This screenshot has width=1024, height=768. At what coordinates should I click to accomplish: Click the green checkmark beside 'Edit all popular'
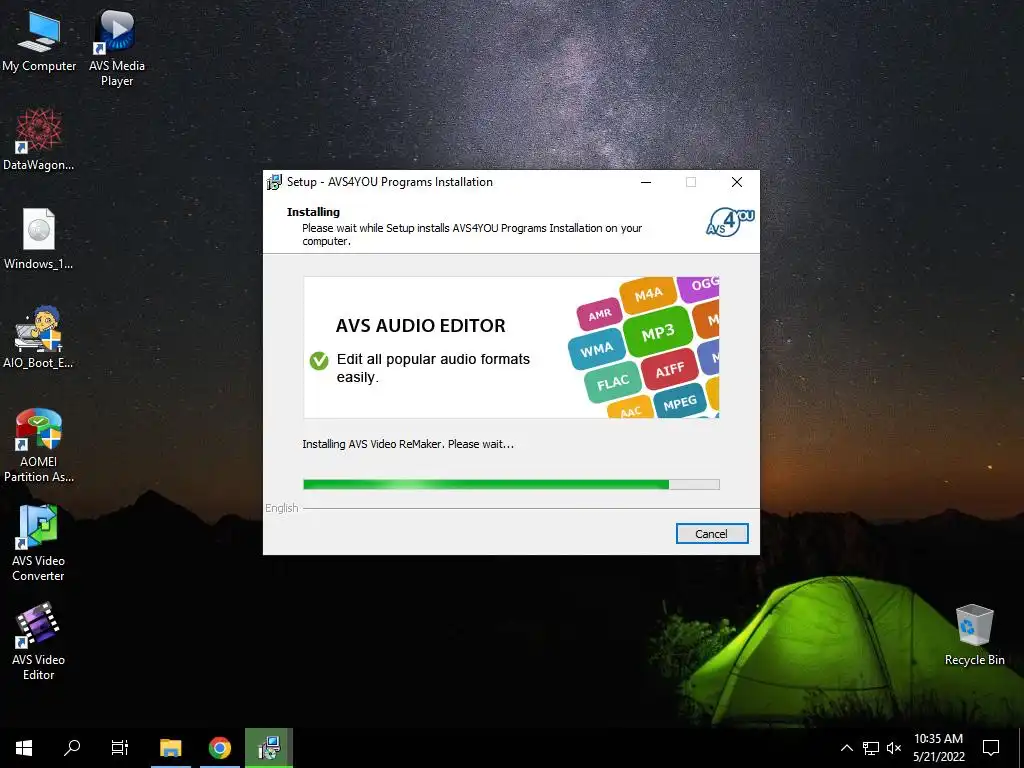(x=319, y=360)
